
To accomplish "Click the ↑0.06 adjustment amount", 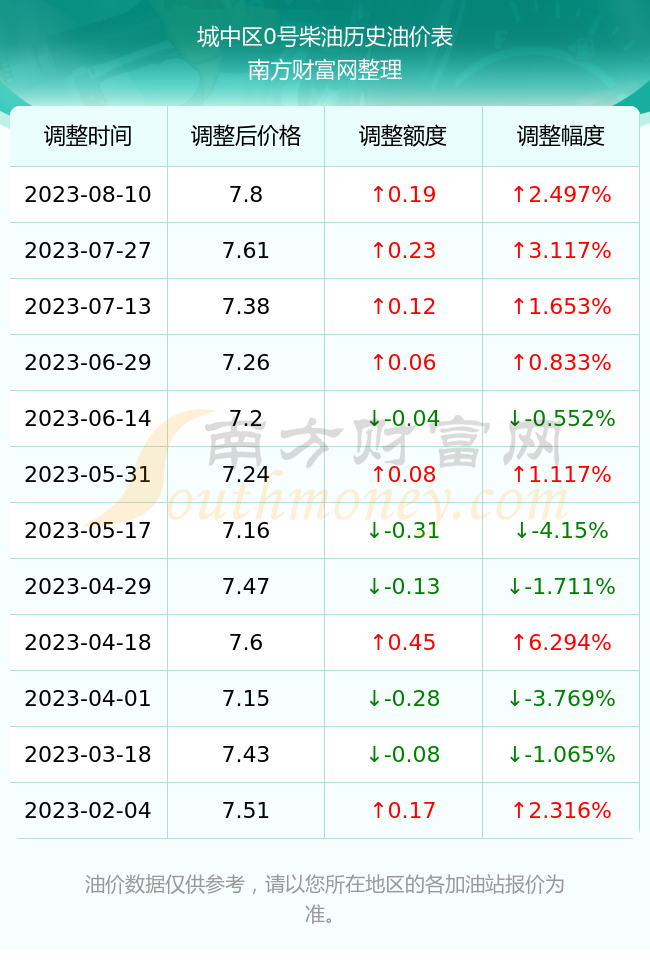I will (403, 362).
